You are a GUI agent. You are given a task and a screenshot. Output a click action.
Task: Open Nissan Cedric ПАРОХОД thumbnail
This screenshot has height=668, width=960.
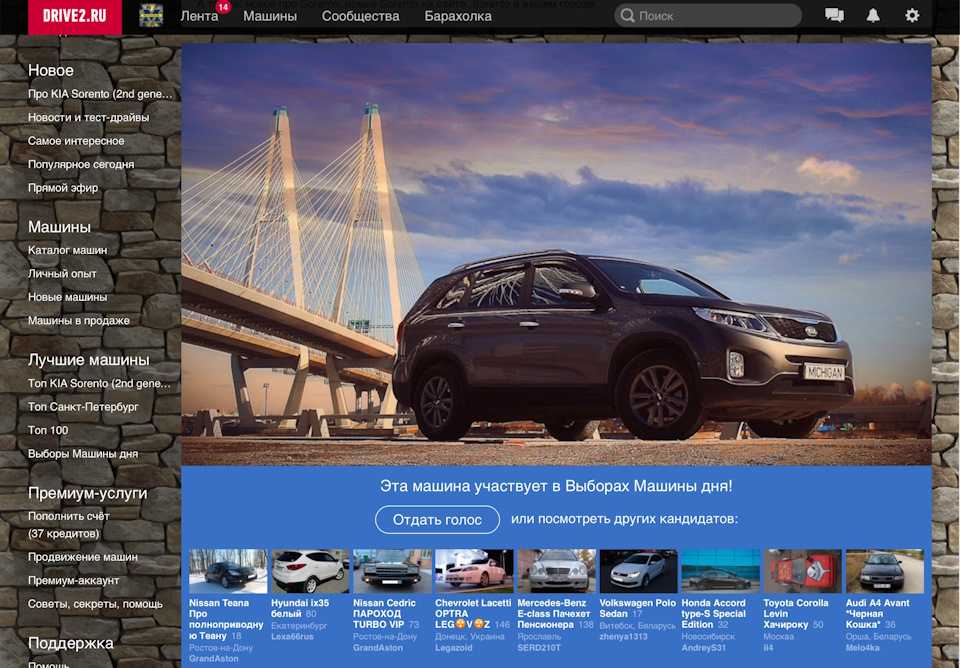pyautogui.click(x=392, y=571)
